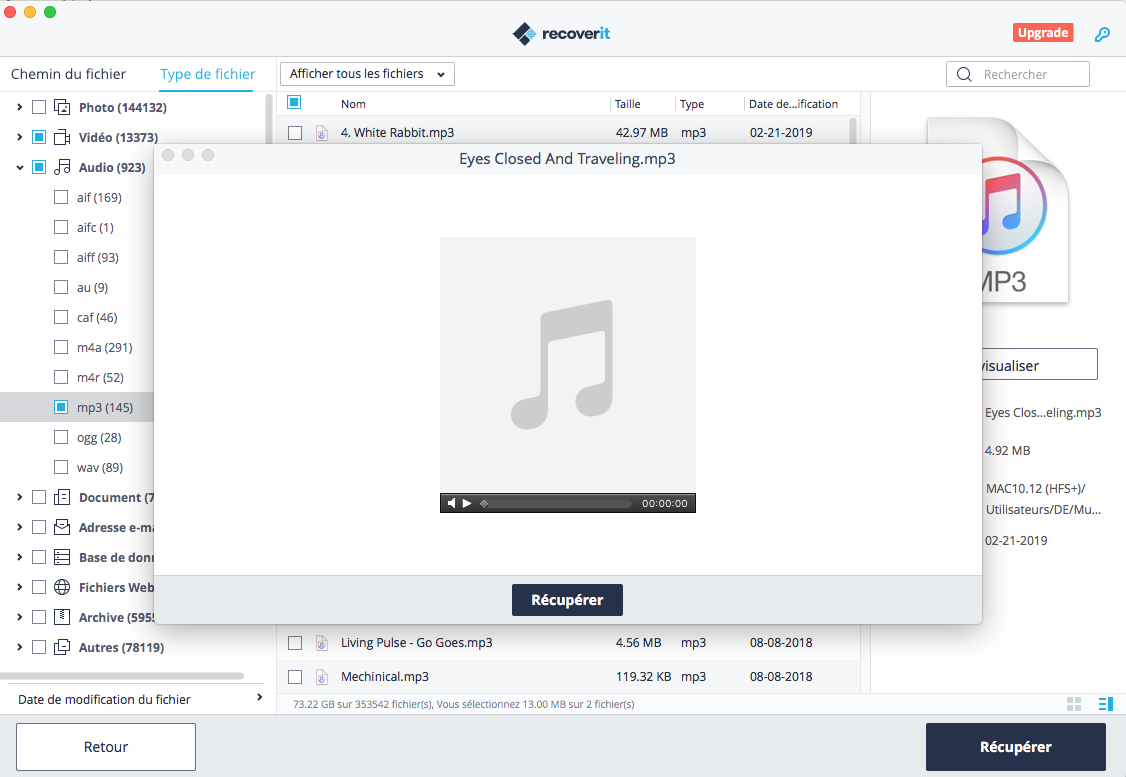Image resolution: width=1126 pixels, height=777 pixels.
Task: Click the Upgrade button
Action: [1043, 33]
